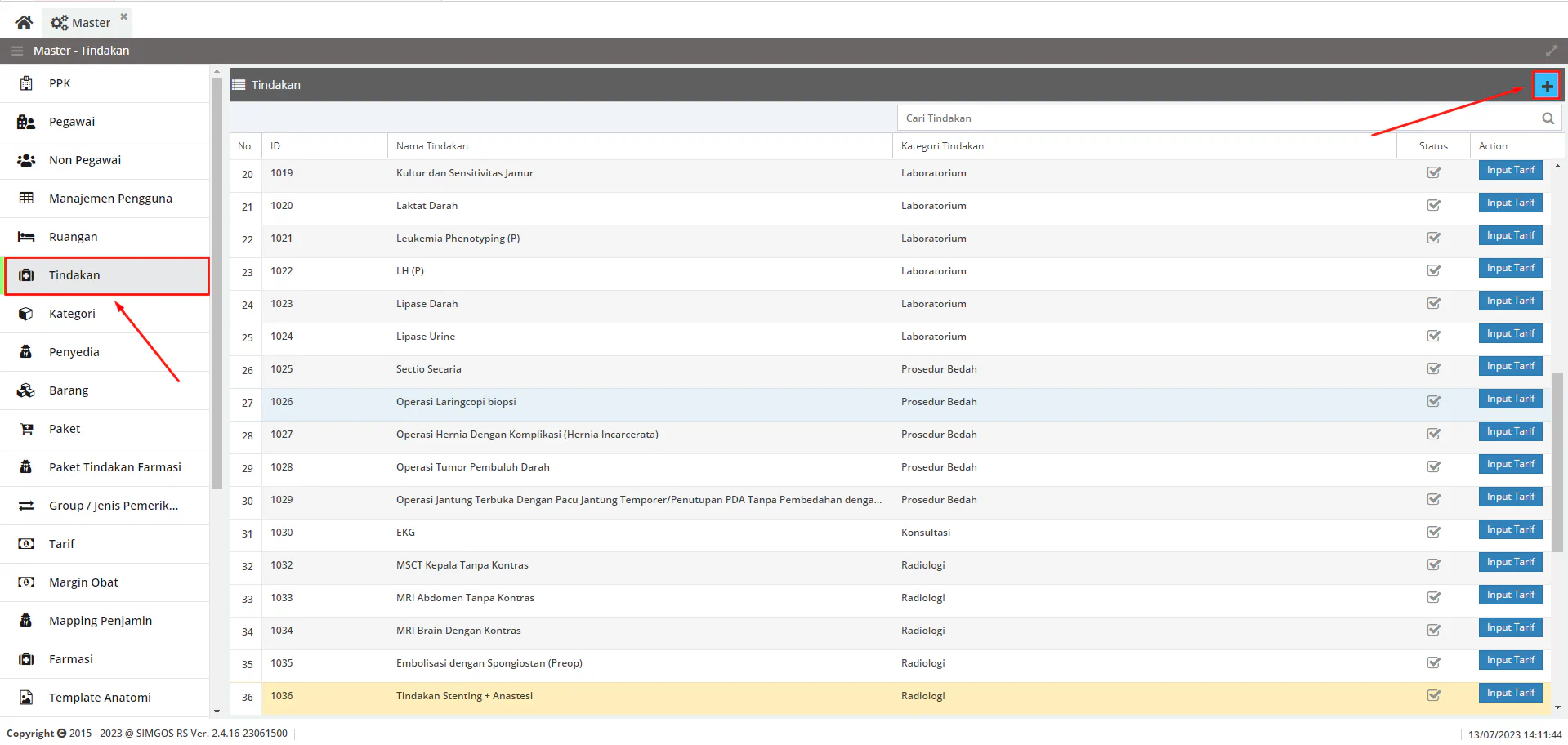The width and height of the screenshot is (1568, 745).
Task: Click the sidebar scroll down arrow
Action: [217, 712]
